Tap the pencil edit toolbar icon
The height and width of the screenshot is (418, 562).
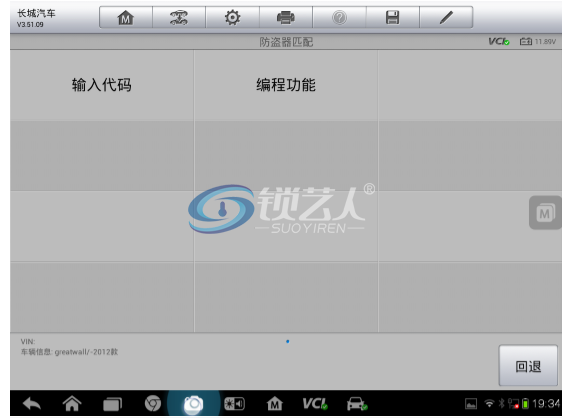tap(446, 17)
